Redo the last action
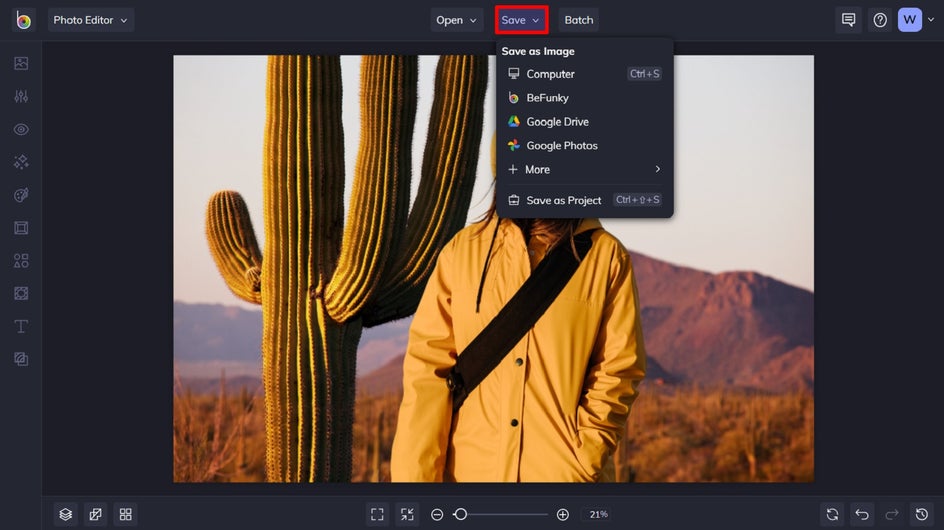The width and height of the screenshot is (944, 530). coord(892,514)
